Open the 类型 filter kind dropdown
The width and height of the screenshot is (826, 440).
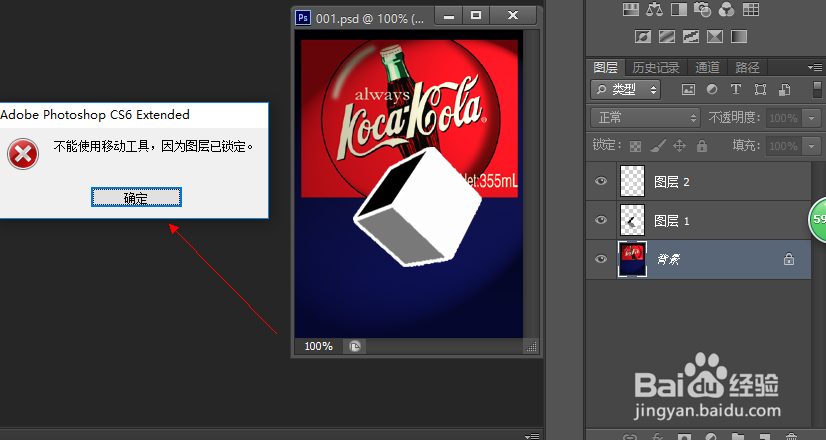625,90
